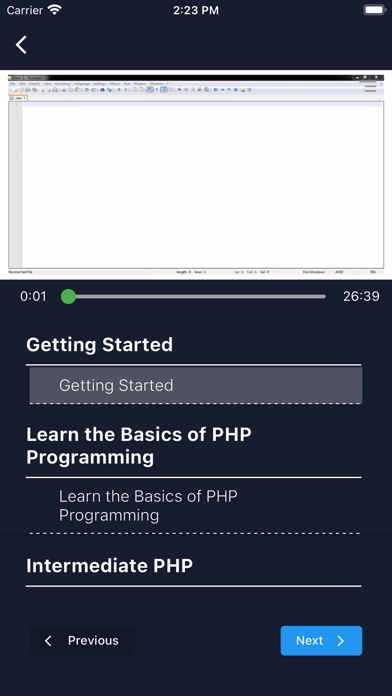Image resolution: width=392 pixels, height=696 pixels.
Task: Tap the back arrow icon
Action: (21, 45)
